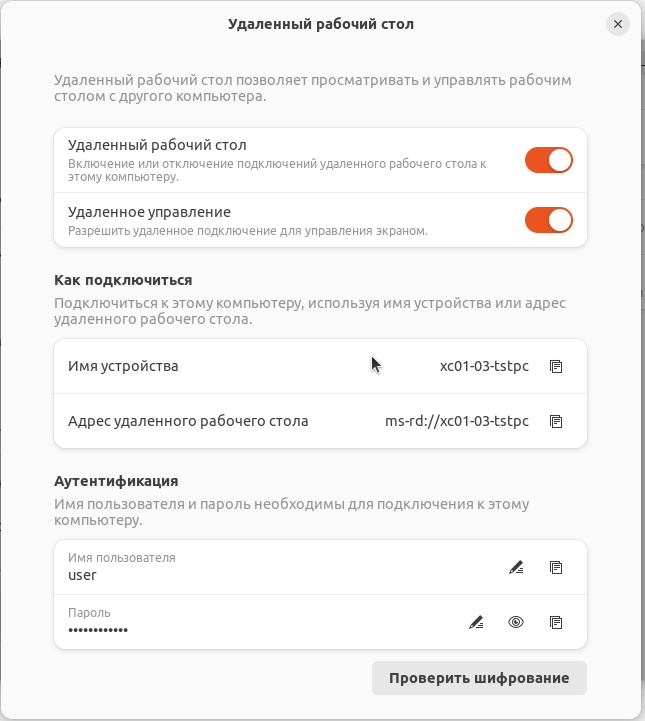
Task: Edit the password with pencil icon
Action: coord(476,622)
